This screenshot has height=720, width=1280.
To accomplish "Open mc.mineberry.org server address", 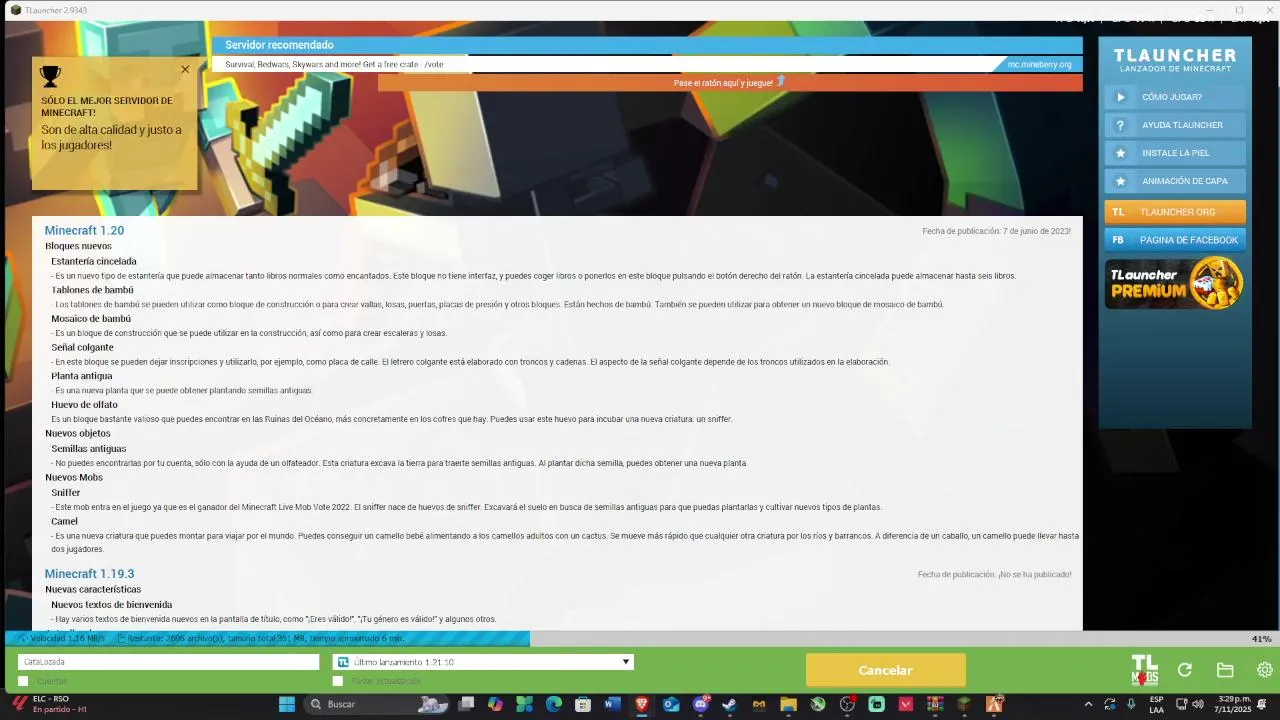I will 1039,64.
